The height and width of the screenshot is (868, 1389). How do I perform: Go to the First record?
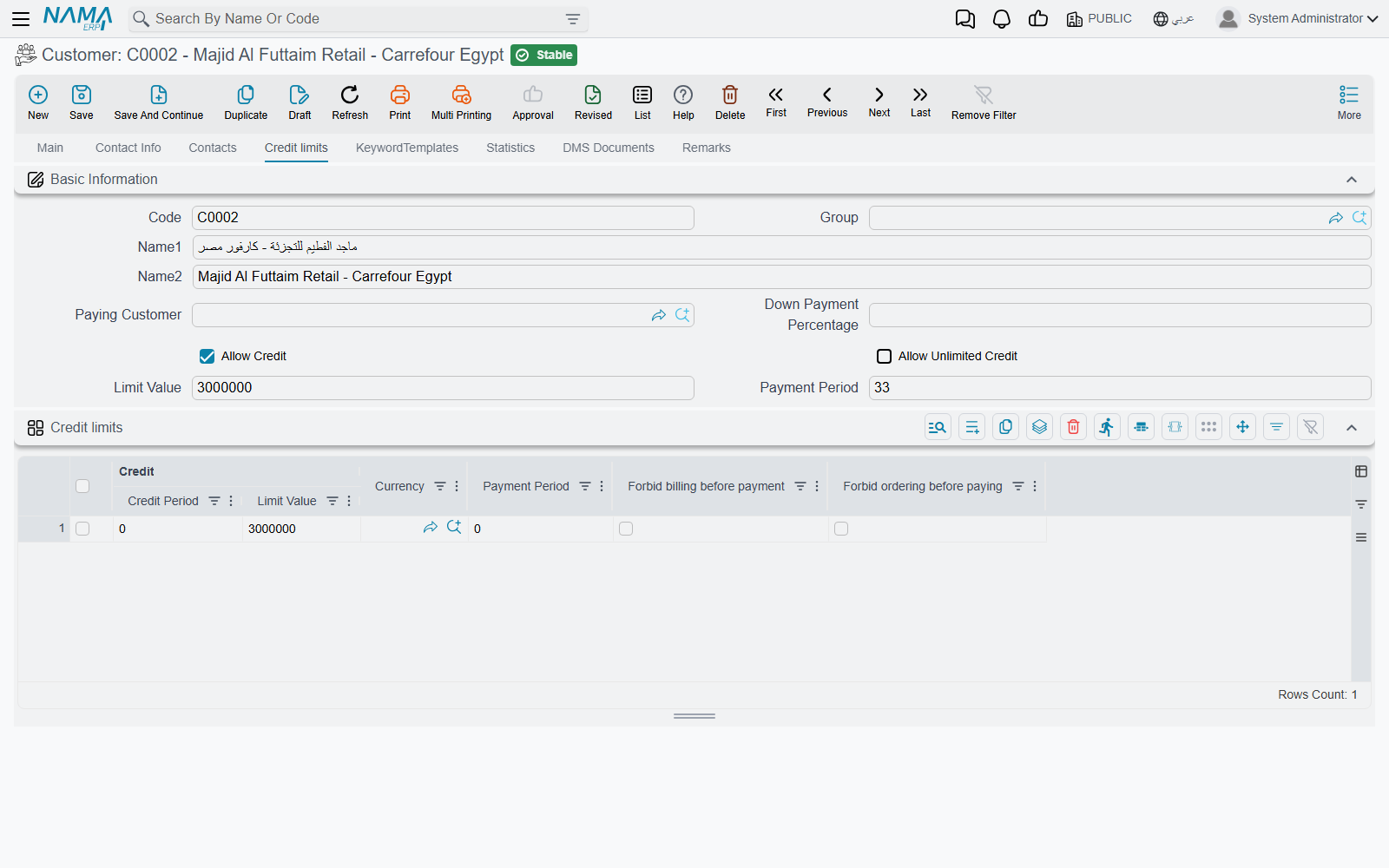pyautogui.click(x=776, y=102)
